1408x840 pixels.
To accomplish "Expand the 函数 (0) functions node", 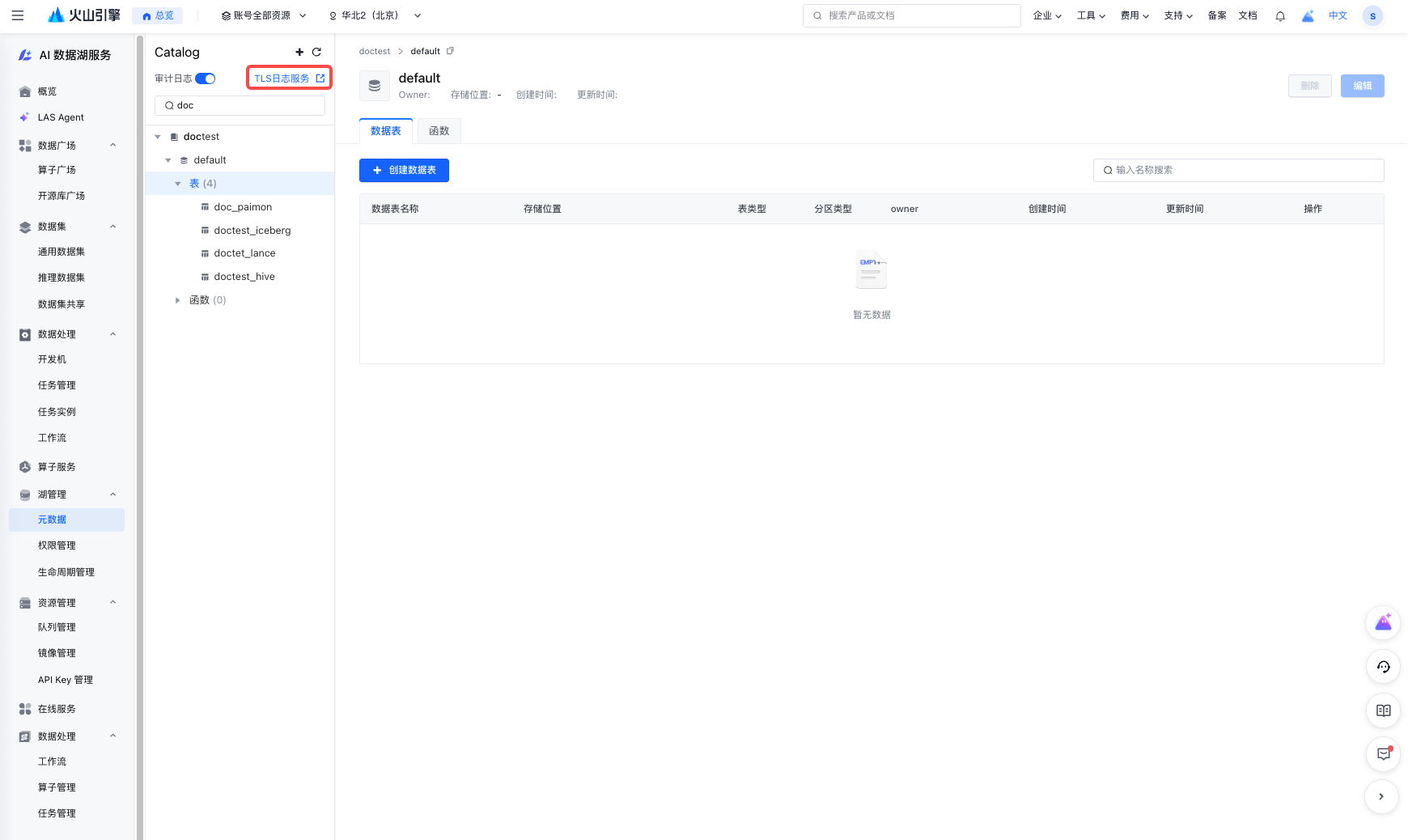I will point(178,300).
